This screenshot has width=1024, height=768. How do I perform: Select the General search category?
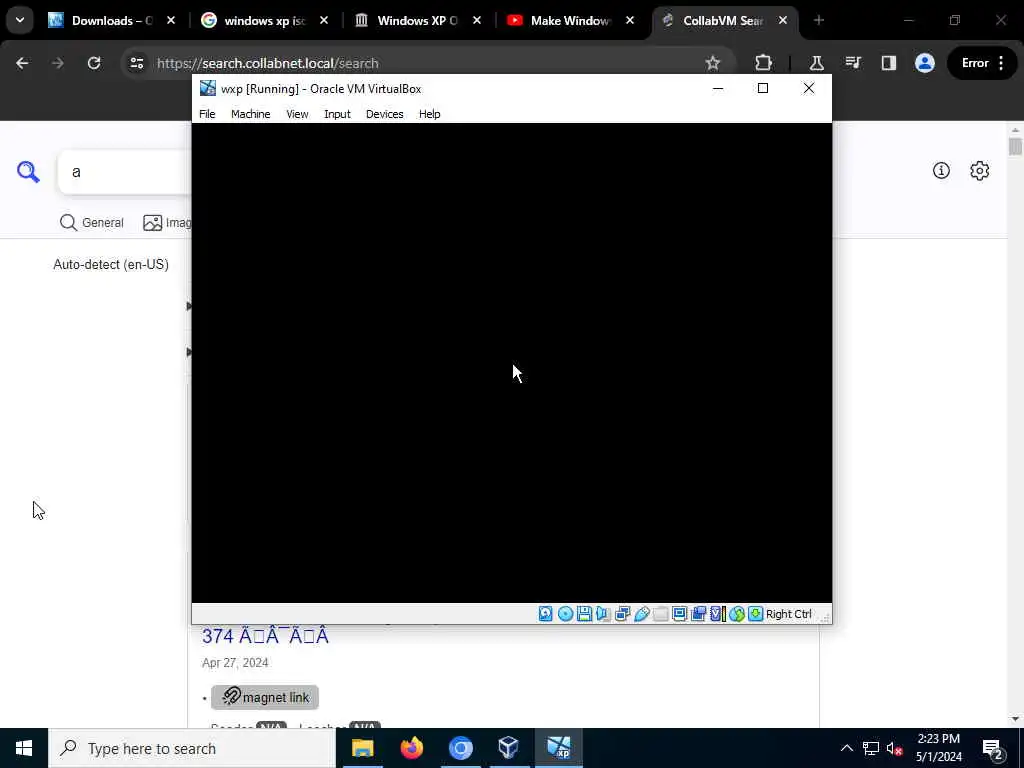coord(91,223)
